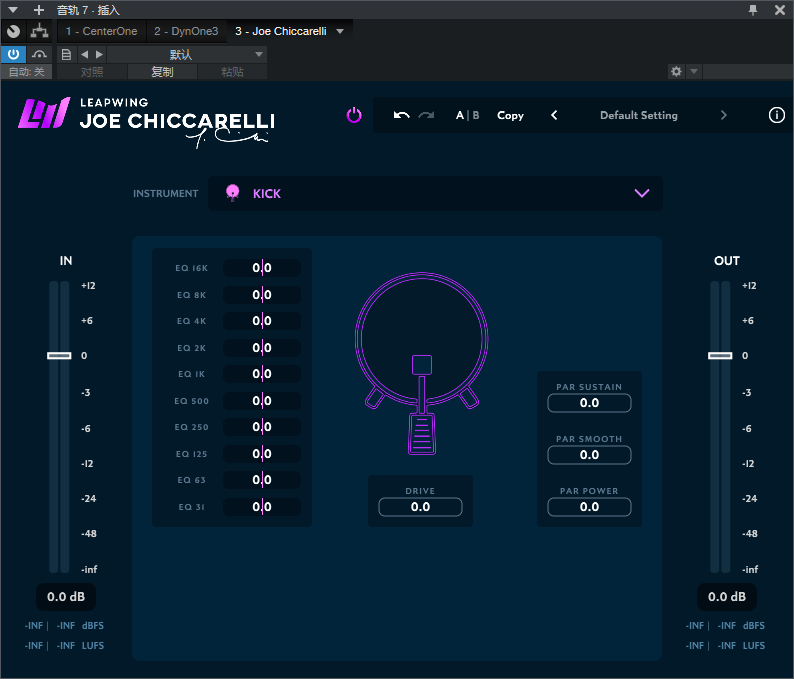The image size is (794, 679).
Task: Switch to 1 - CenterOne insert tab
Action: coord(101,31)
